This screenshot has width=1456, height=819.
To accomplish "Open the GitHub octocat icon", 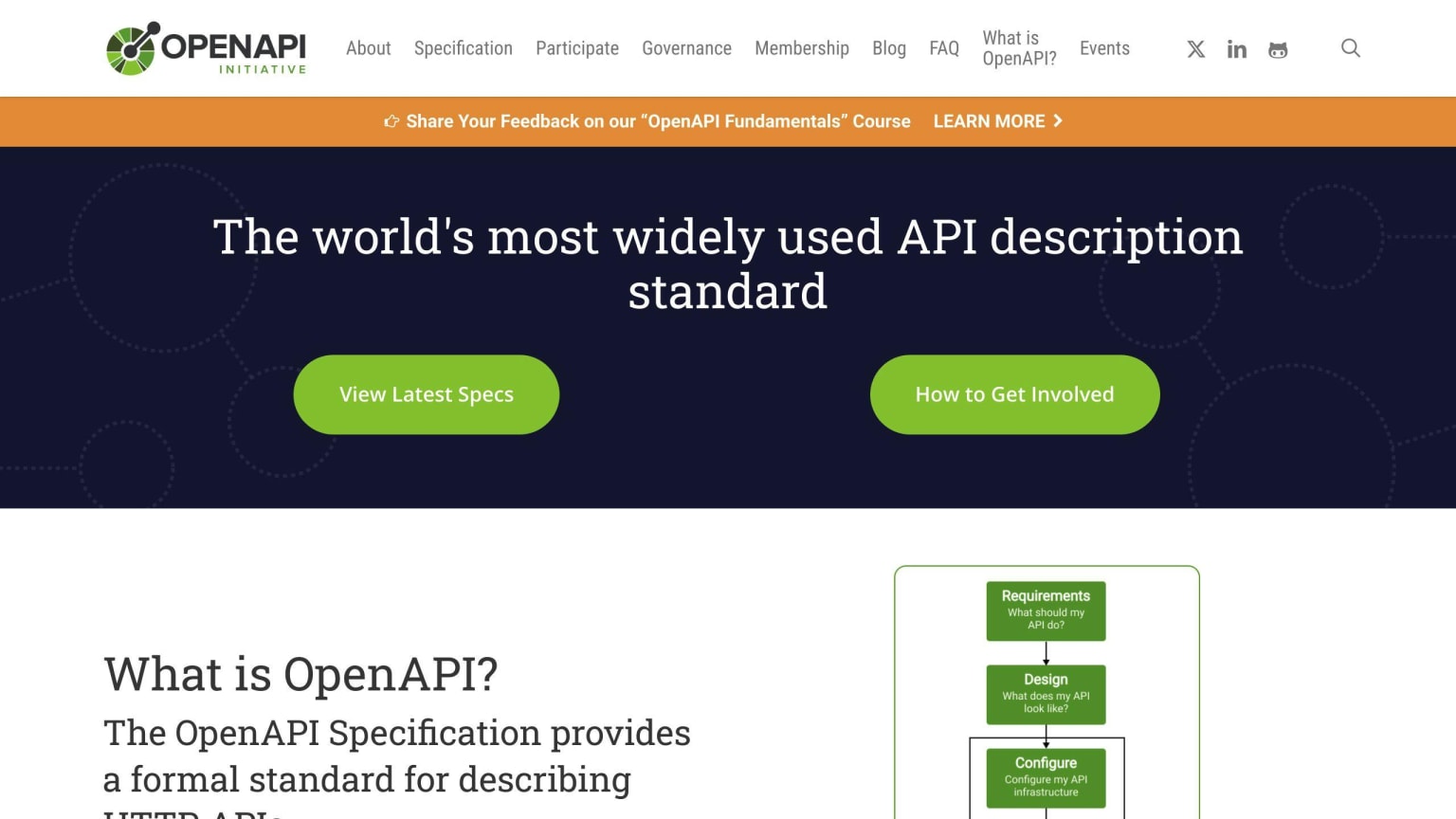I will click(x=1278, y=49).
